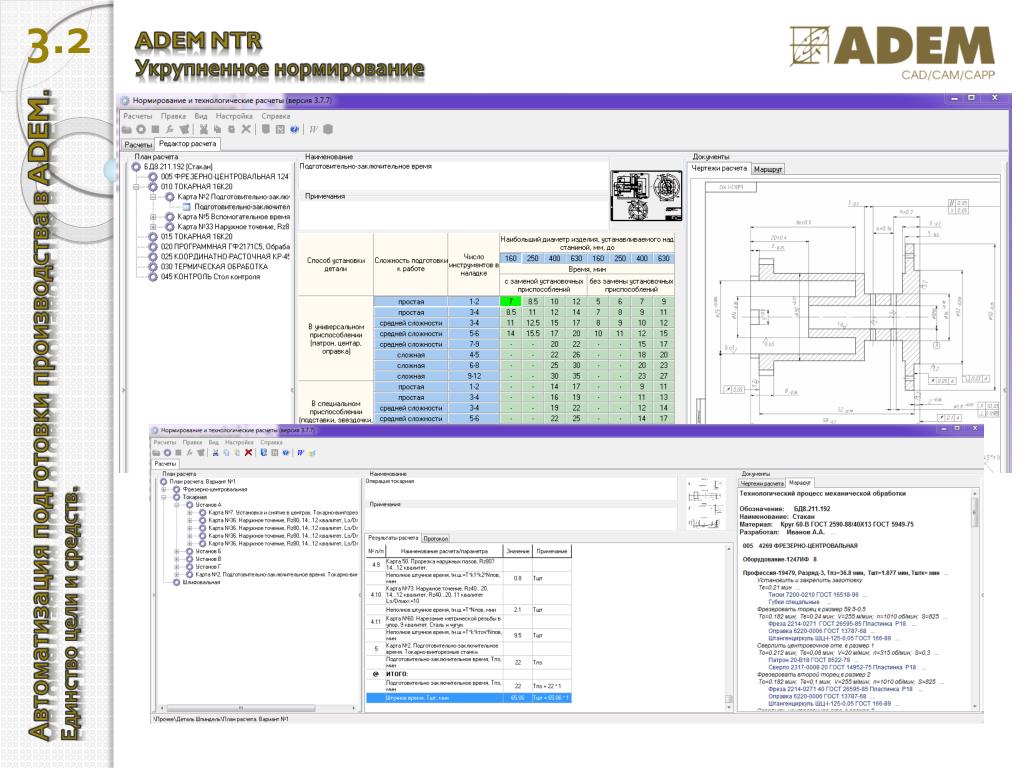Click help icon in lower window toolbar
This screenshot has height=768, width=1024.
pos(285,453)
